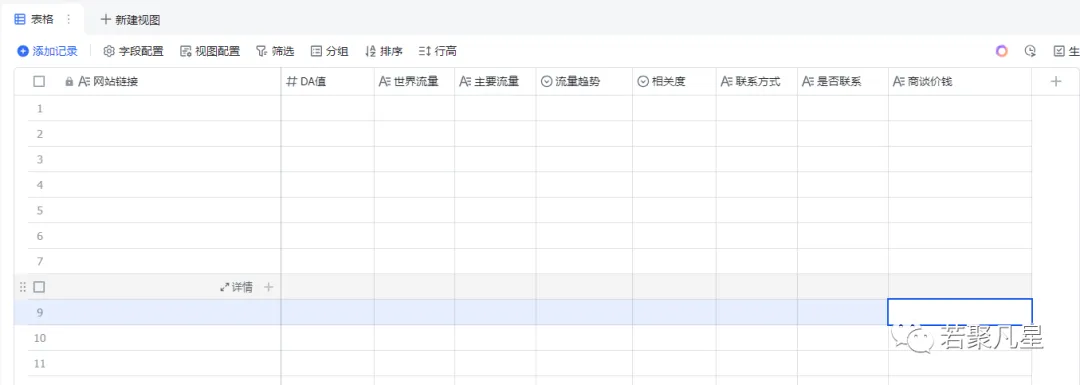The image size is (1080, 385).
Task: Click the checklist icon at toolbar right
Action: coord(1059,51)
